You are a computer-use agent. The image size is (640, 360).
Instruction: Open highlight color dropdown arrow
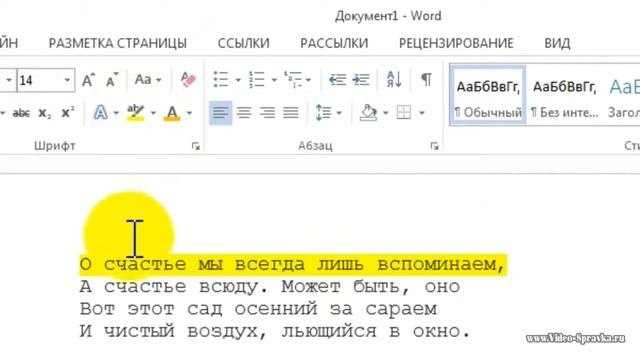click(x=153, y=113)
